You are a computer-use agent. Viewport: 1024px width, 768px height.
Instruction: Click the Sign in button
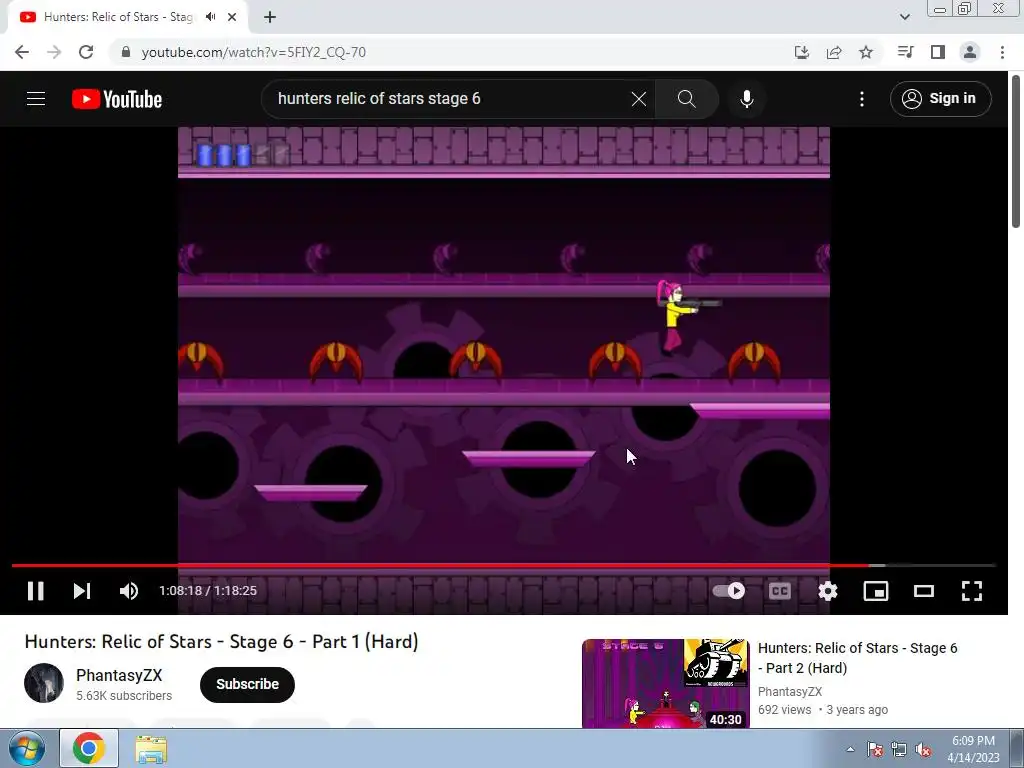pyautogui.click(x=940, y=99)
